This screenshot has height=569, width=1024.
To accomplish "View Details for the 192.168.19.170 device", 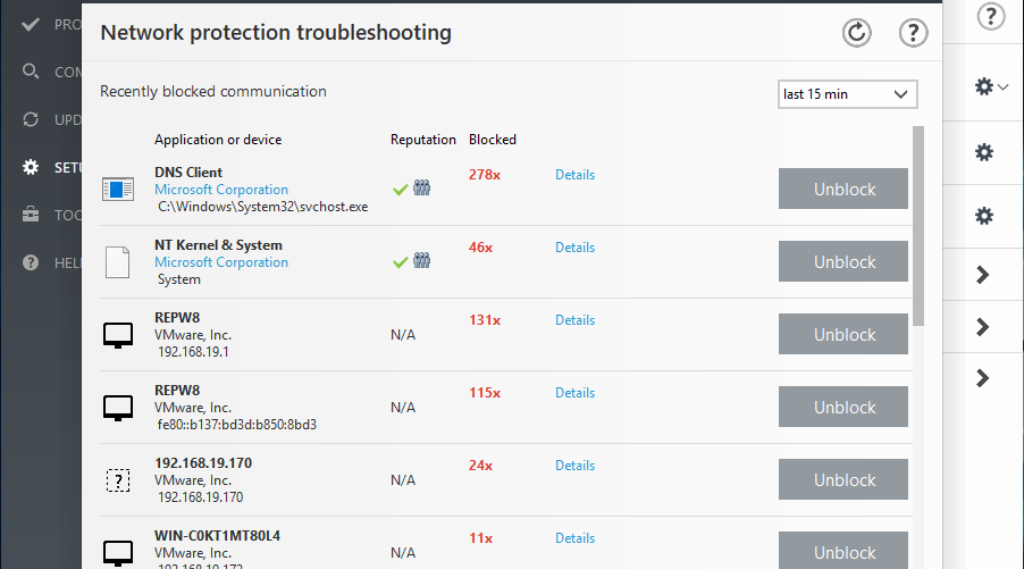I will coord(575,465).
